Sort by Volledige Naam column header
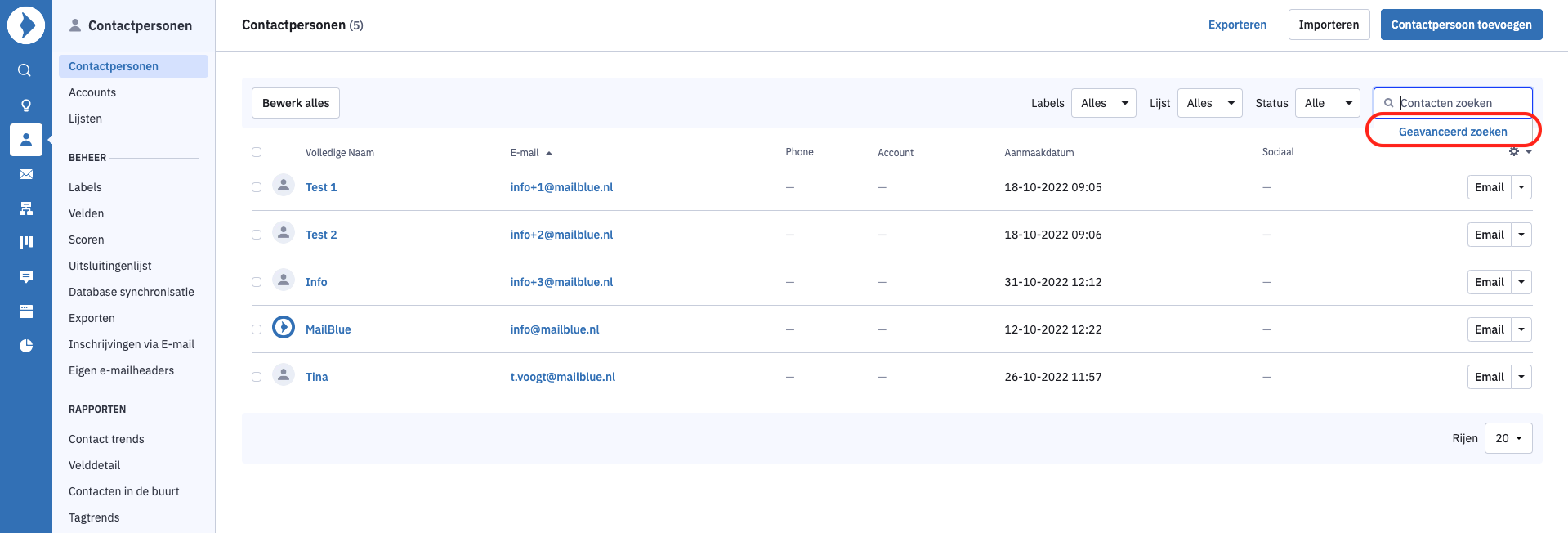The image size is (1568, 533). pyautogui.click(x=339, y=153)
